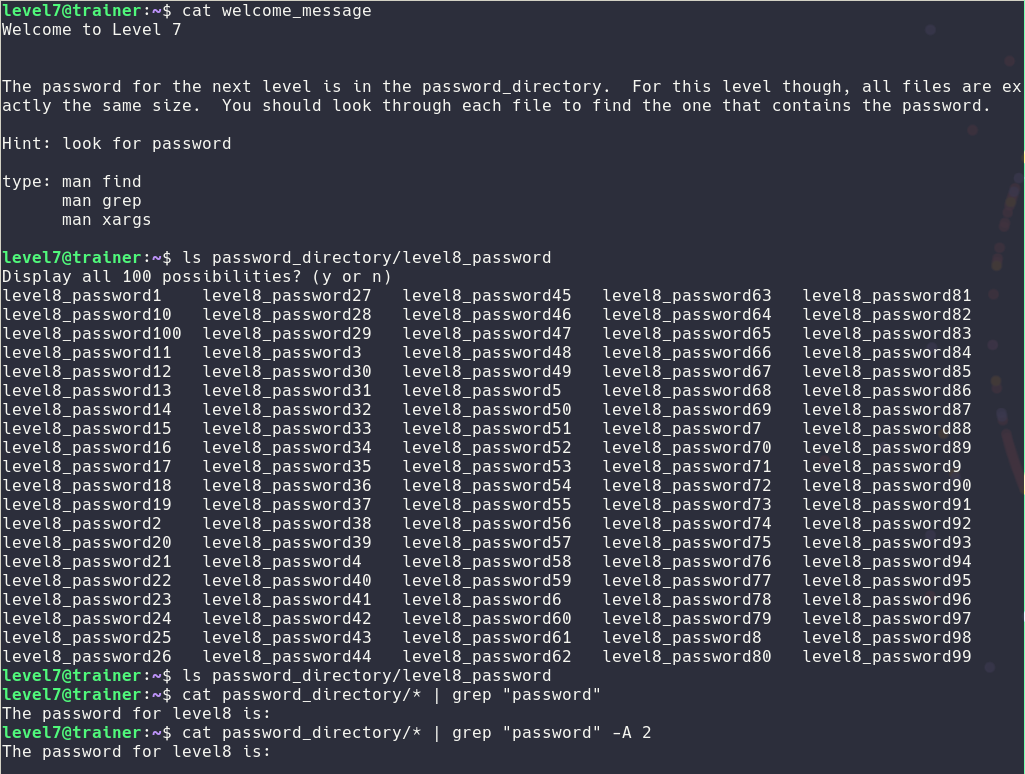The image size is (1025, 774).
Task: Click the level8_password26 file name
Action: pos(87,657)
